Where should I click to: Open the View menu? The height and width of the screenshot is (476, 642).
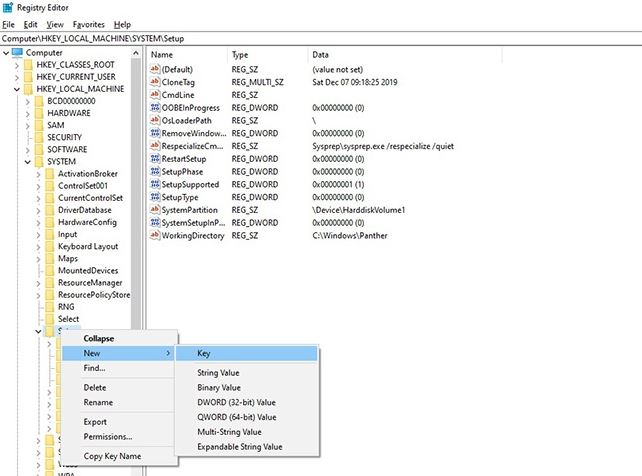55,25
